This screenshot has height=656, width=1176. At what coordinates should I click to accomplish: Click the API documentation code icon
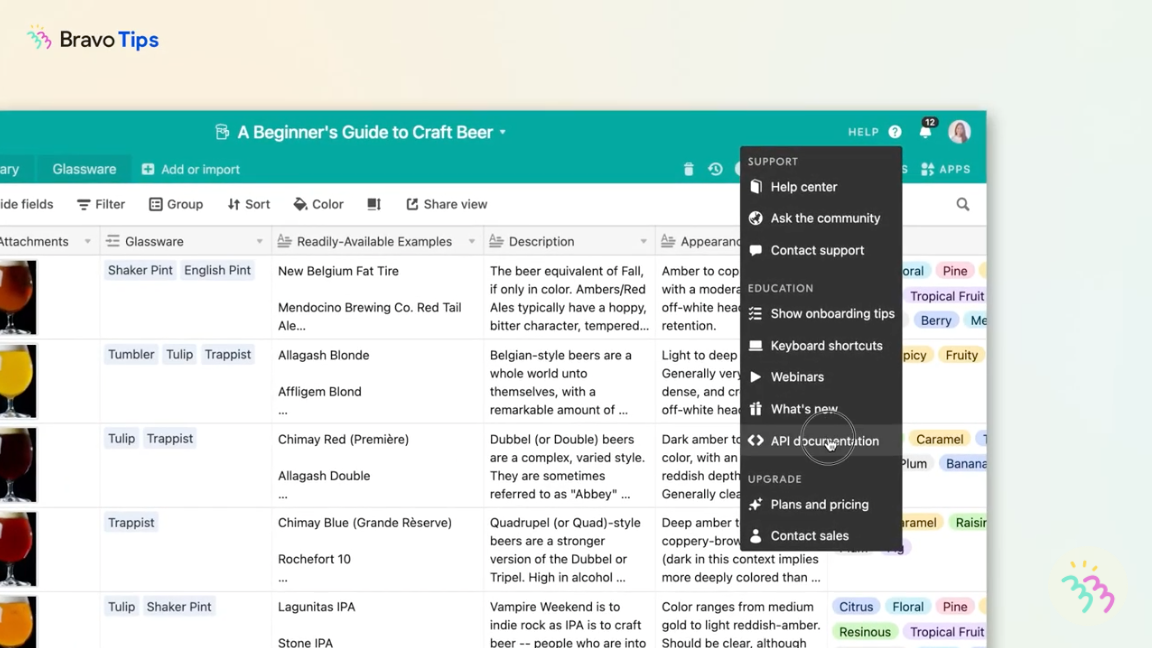pyautogui.click(x=756, y=441)
